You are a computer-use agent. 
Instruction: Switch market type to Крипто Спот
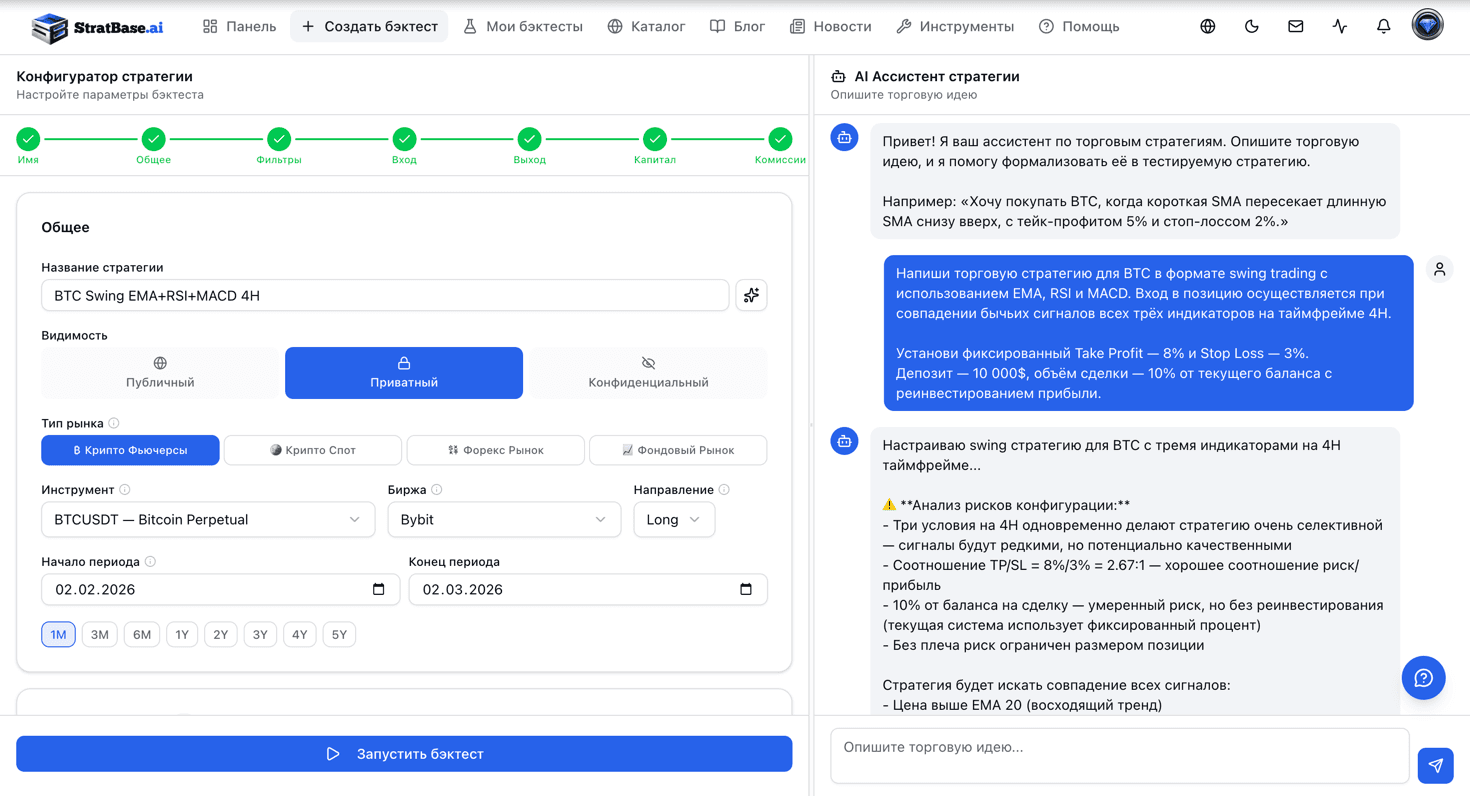311,450
